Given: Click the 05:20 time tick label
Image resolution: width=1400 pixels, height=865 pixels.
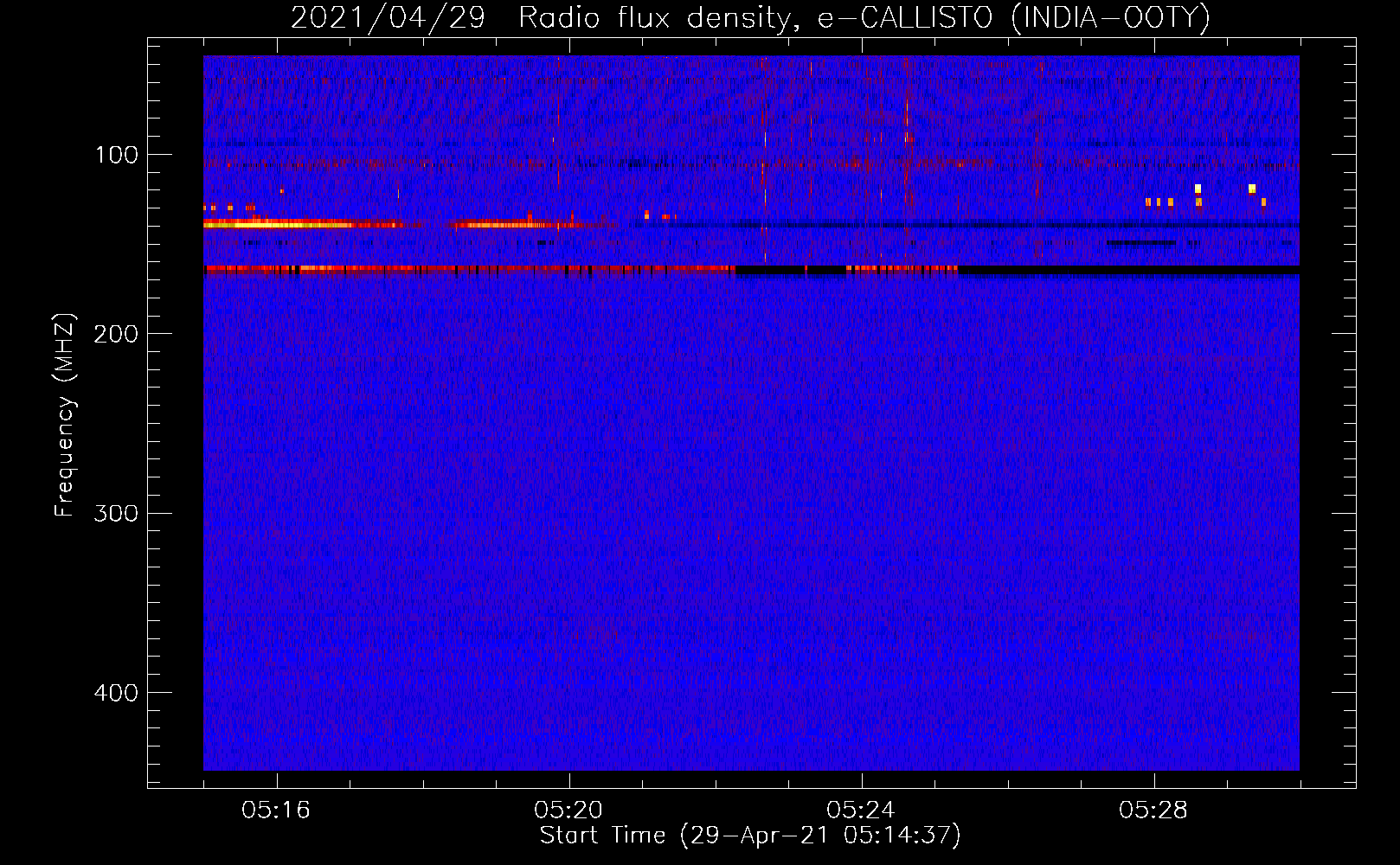Looking at the screenshot, I should click(x=568, y=811).
